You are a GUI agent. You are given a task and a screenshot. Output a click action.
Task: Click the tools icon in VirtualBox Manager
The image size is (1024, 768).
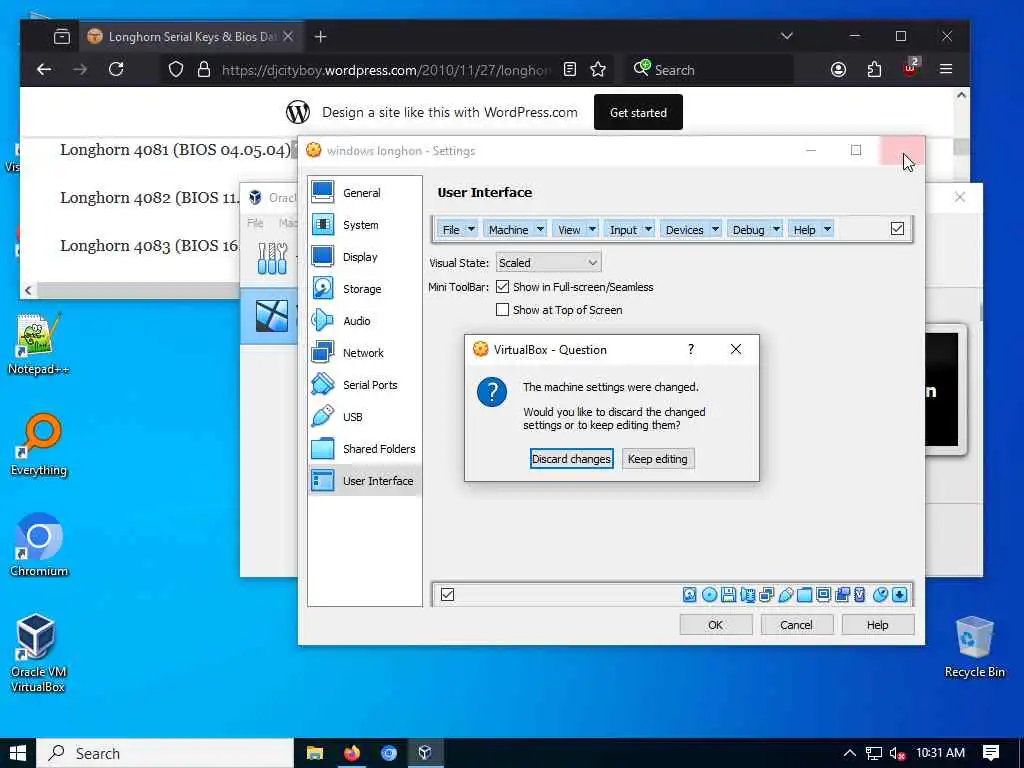272,259
